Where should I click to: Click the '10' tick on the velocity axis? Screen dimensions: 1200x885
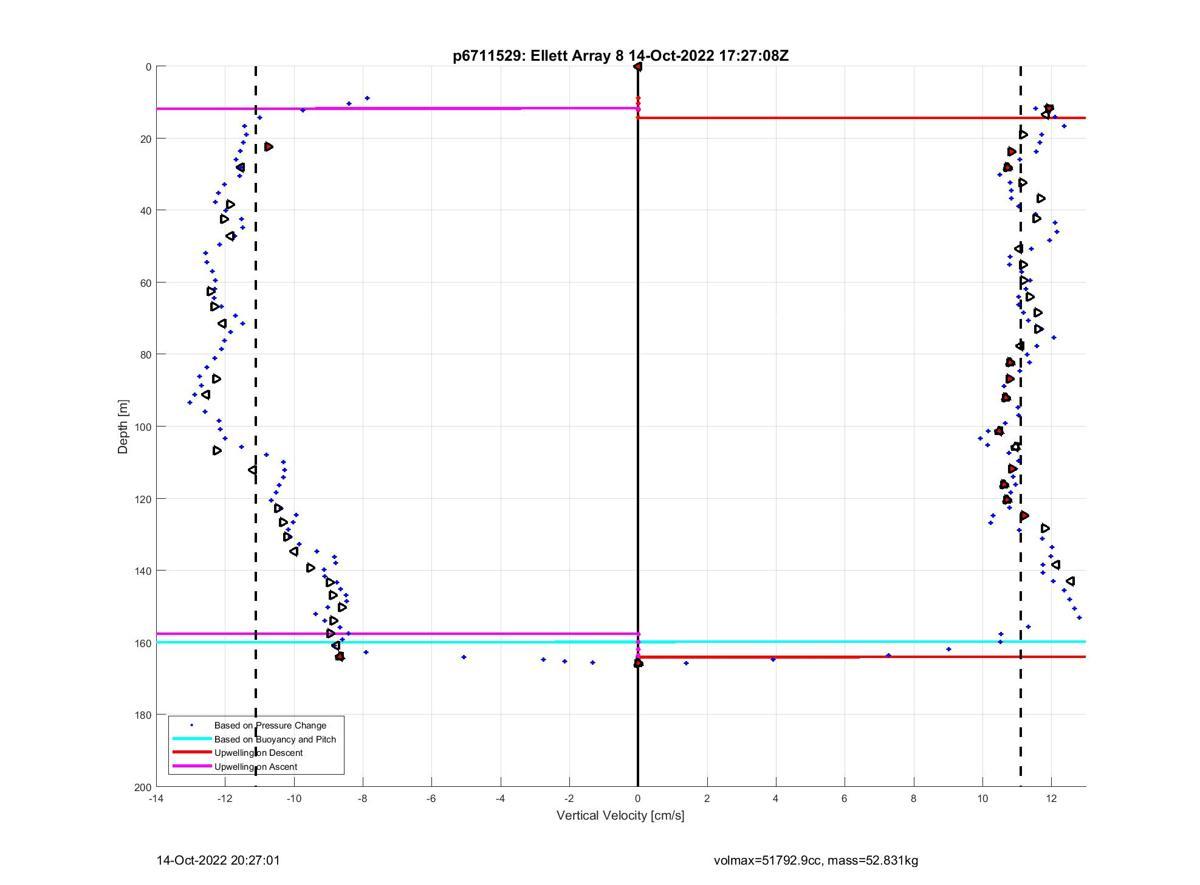[982, 798]
